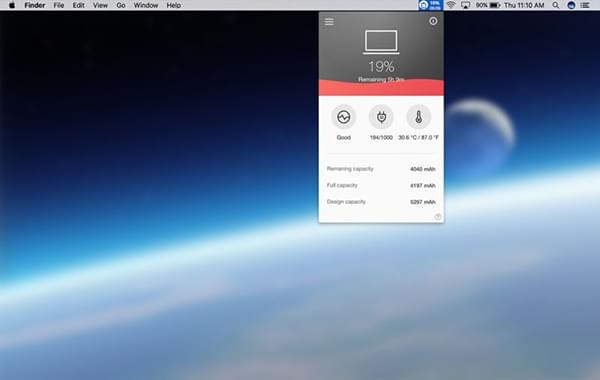Click the 19% battery percentage text

click(x=381, y=67)
